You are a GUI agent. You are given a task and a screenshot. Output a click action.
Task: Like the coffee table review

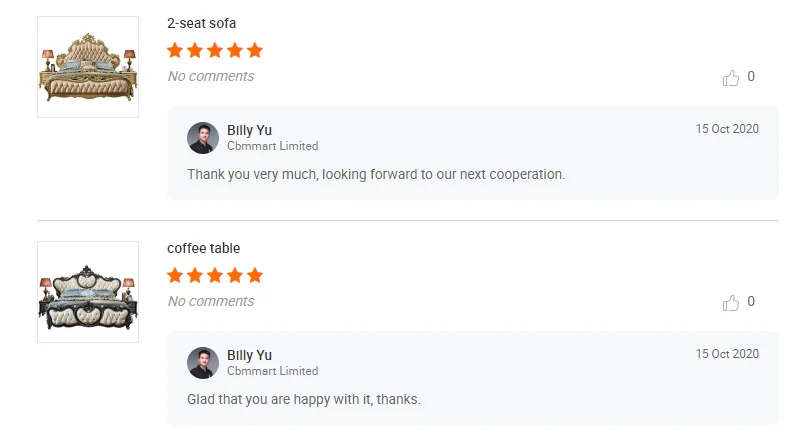(x=731, y=303)
